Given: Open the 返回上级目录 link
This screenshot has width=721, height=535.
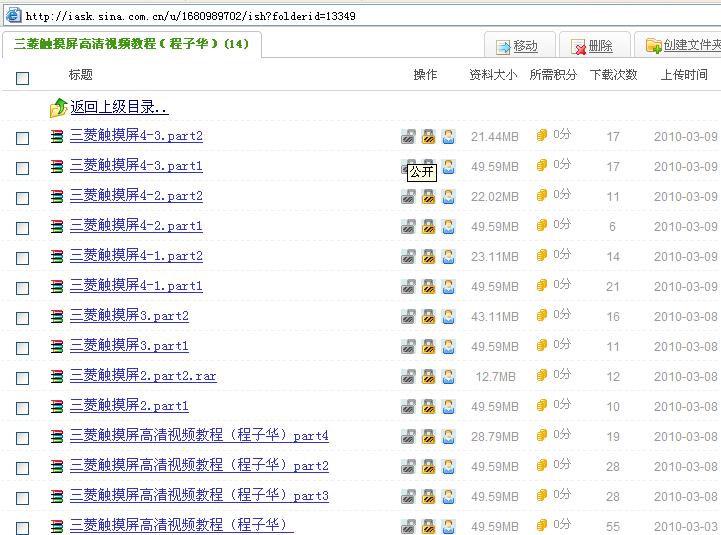Looking at the screenshot, I should pyautogui.click(x=119, y=107).
